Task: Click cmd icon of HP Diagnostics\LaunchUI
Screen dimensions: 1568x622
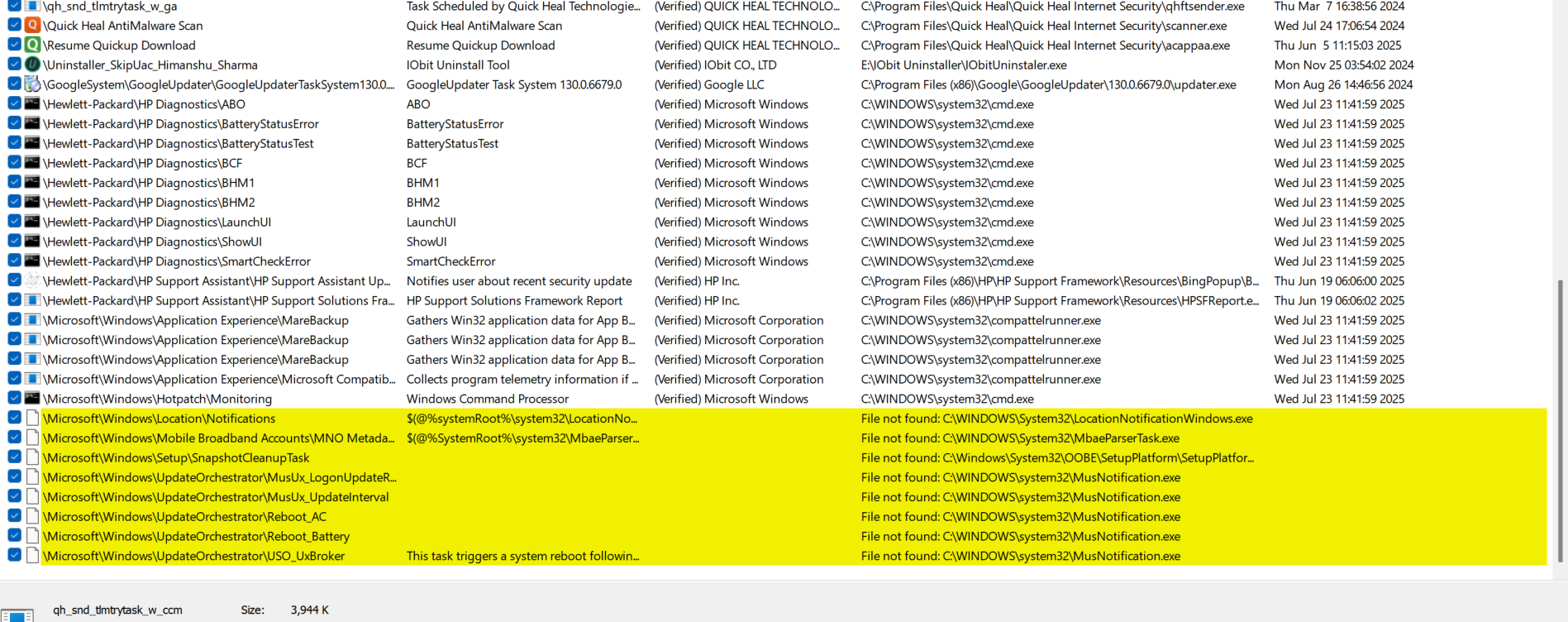Action: pos(32,222)
